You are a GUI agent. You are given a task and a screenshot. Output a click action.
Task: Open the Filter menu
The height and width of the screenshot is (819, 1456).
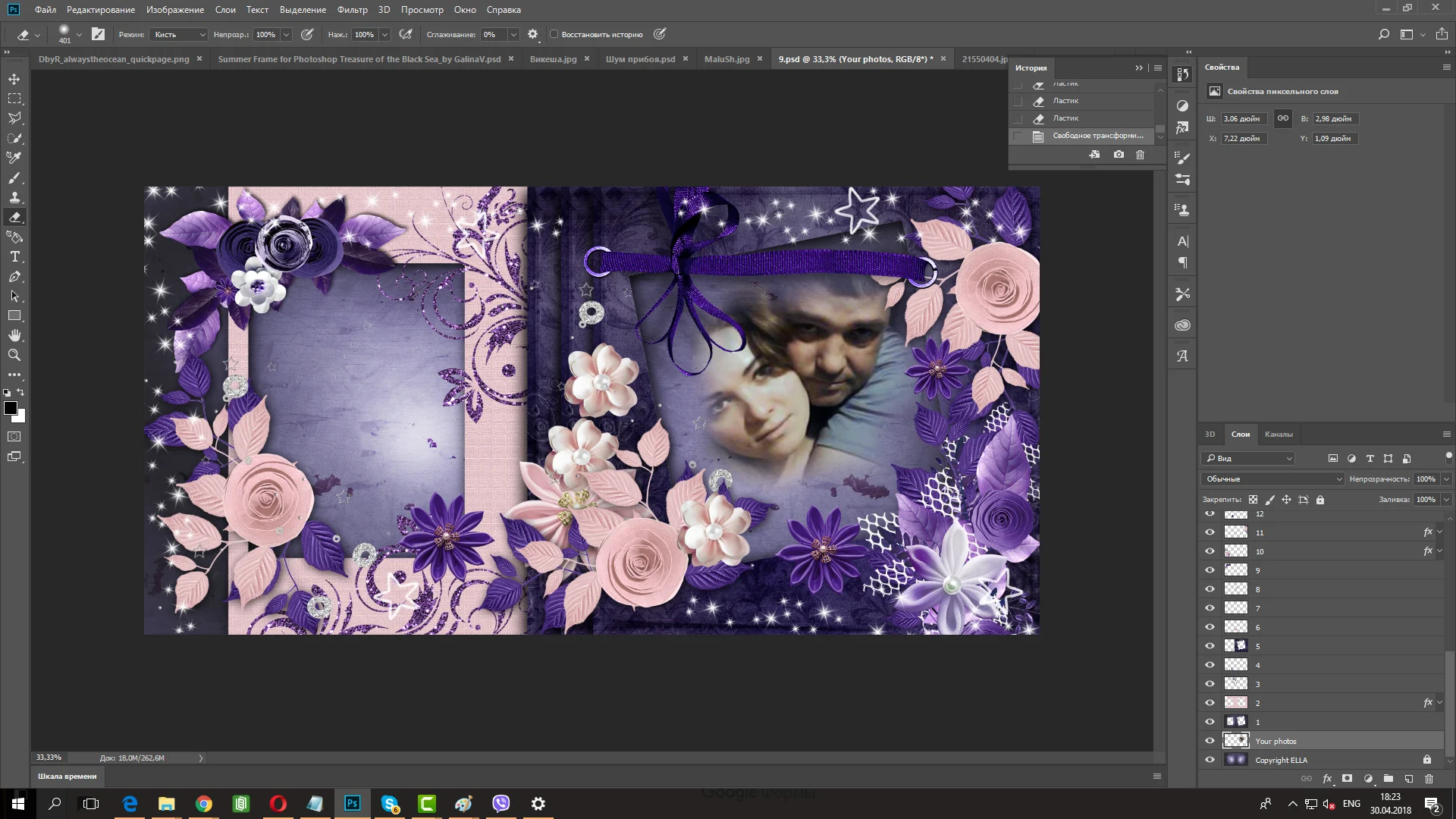pos(352,10)
